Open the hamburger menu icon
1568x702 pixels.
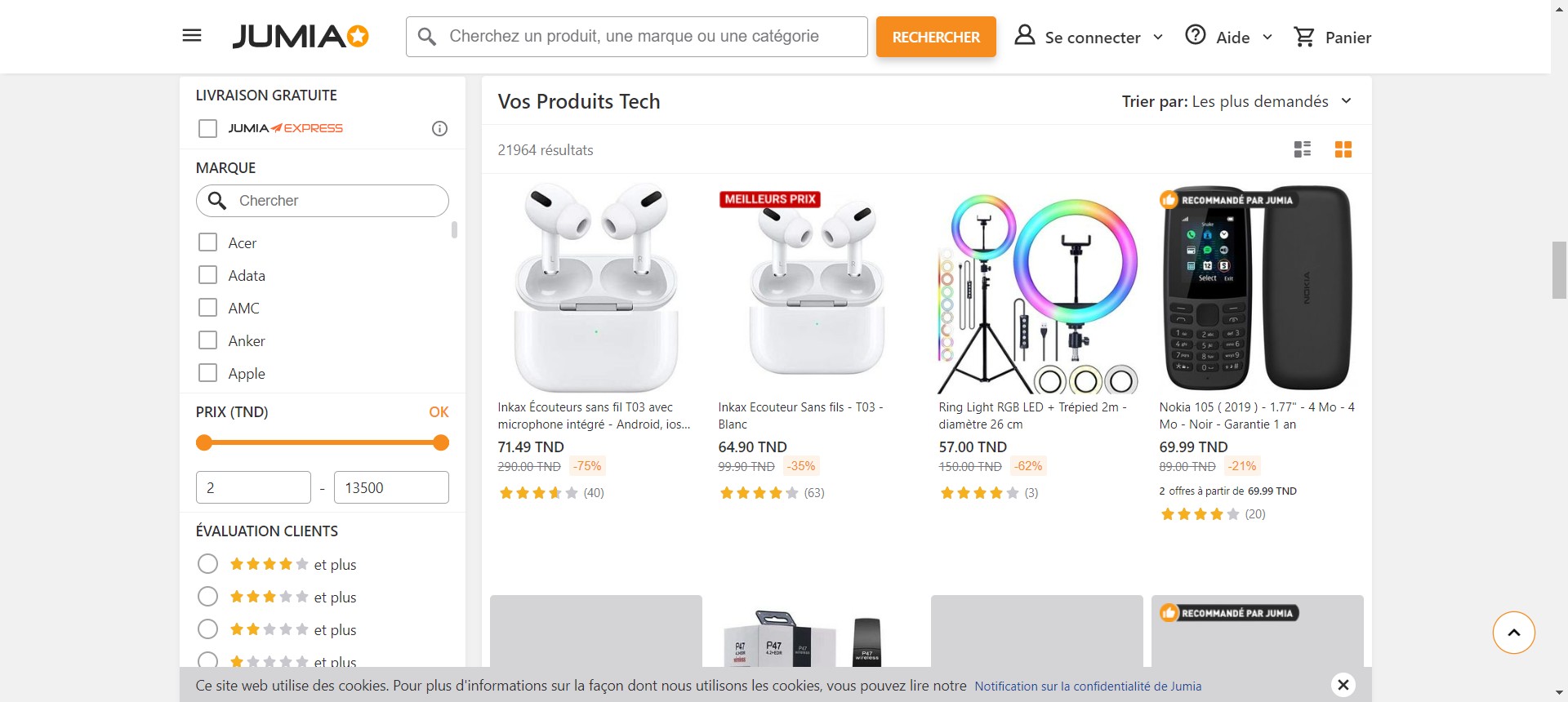[192, 36]
